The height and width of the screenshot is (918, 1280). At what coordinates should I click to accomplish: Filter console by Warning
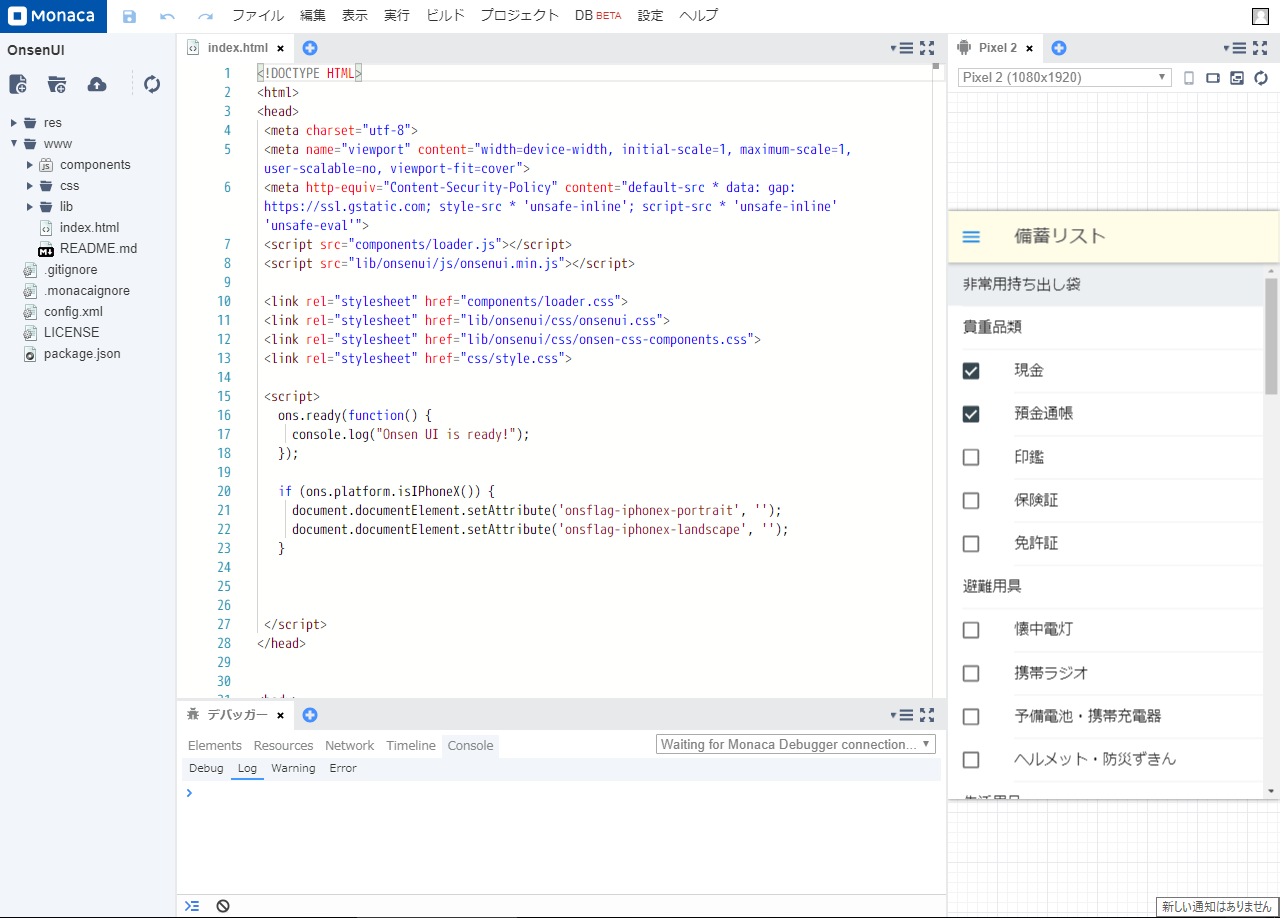[293, 769]
